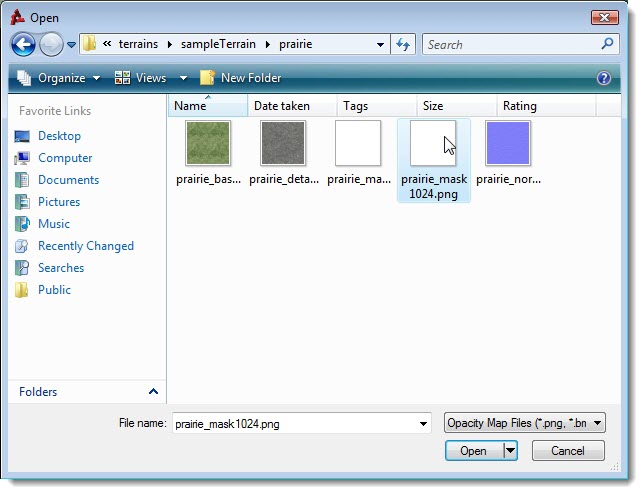
Task: Click the Recently Changed icon
Action: (x=22, y=246)
